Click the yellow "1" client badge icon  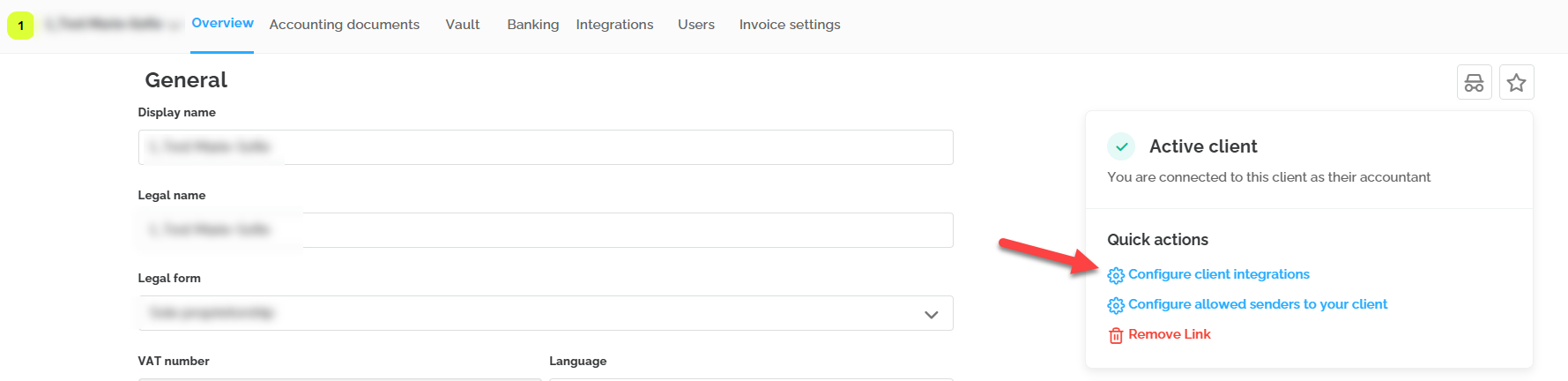pyautogui.click(x=20, y=26)
